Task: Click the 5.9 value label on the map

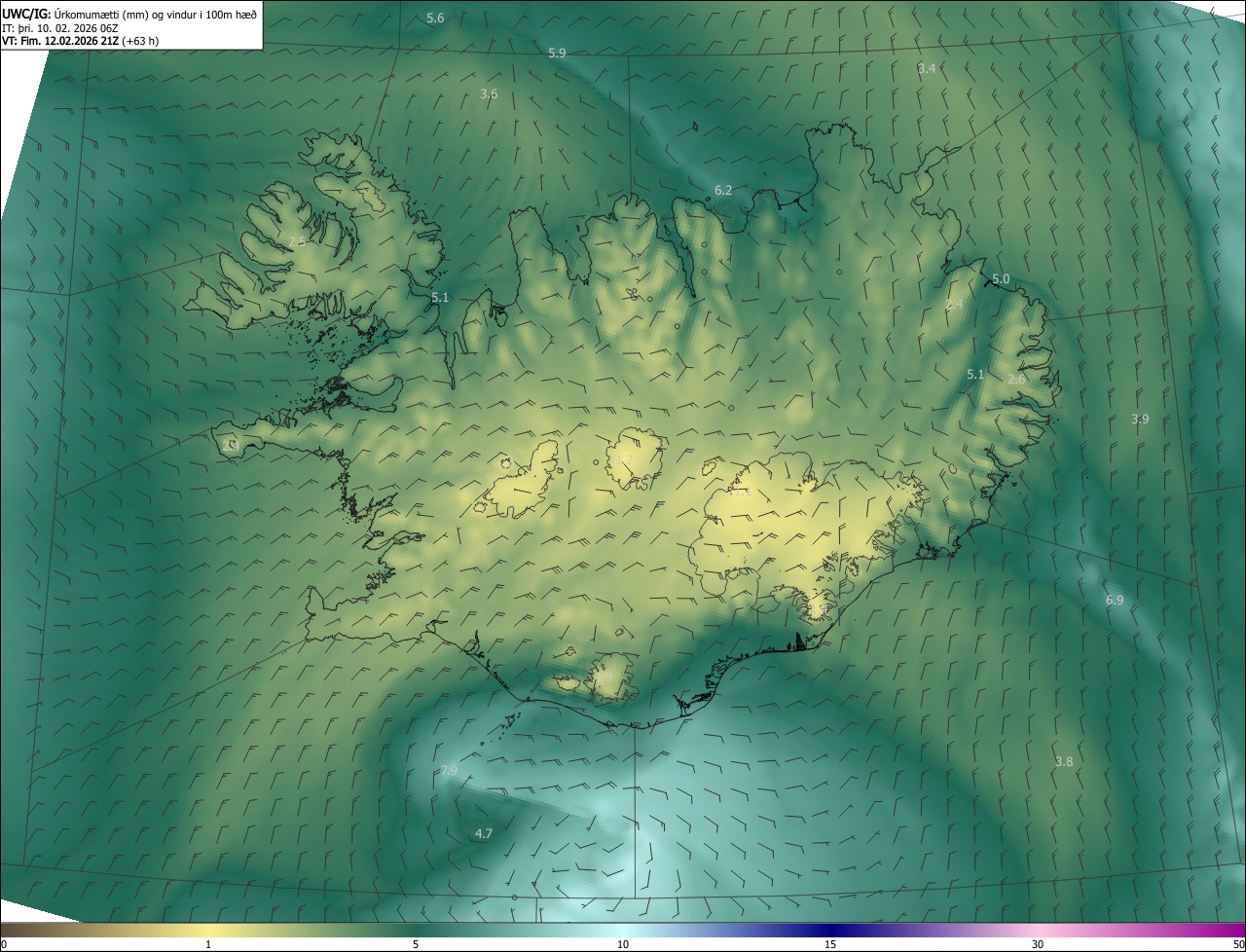Action: [x=557, y=53]
